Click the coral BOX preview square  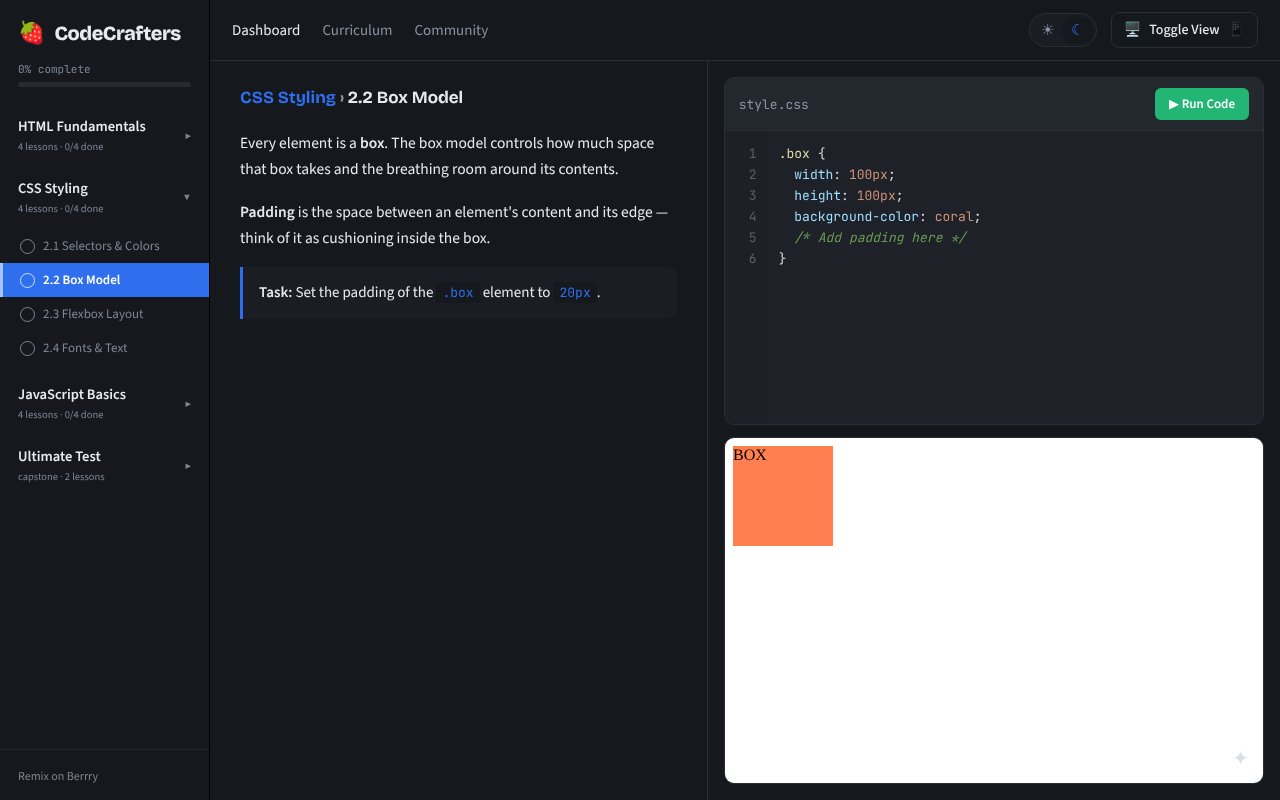click(783, 496)
